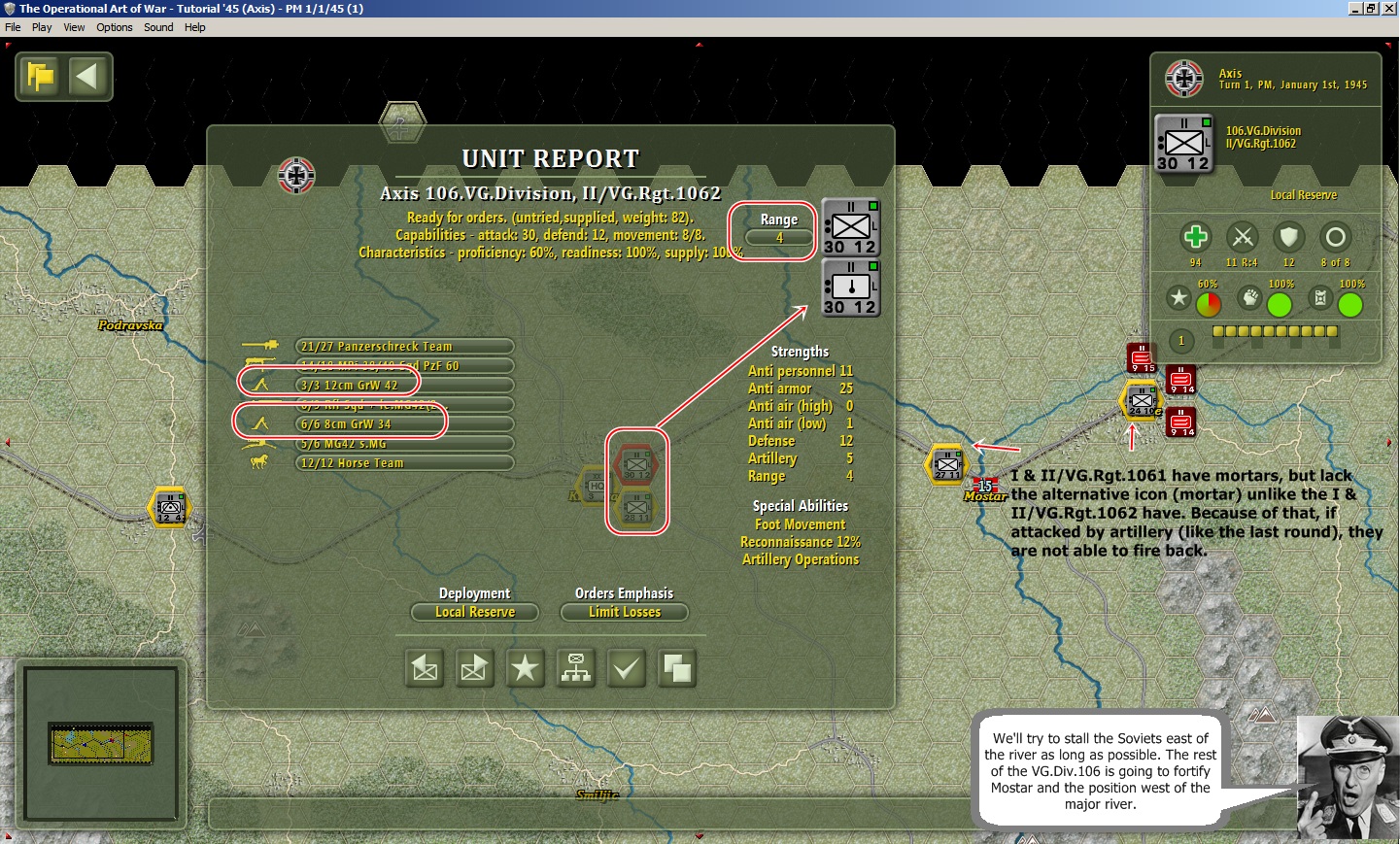Viewport: 1400px width, 844px height.
Task: Click the infantry unit counter in Unit Report
Action: (851, 228)
